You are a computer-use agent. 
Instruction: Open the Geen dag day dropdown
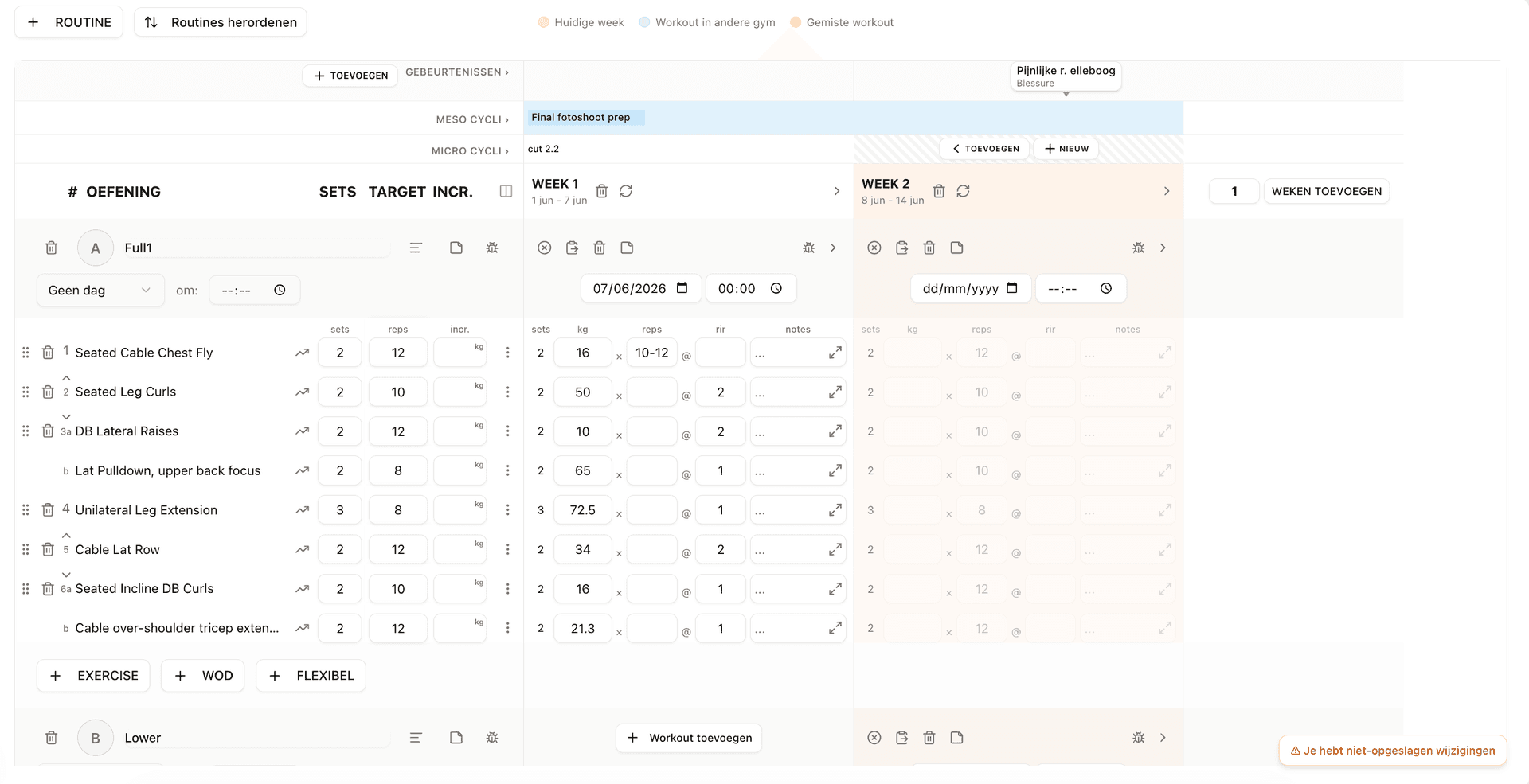click(x=100, y=290)
